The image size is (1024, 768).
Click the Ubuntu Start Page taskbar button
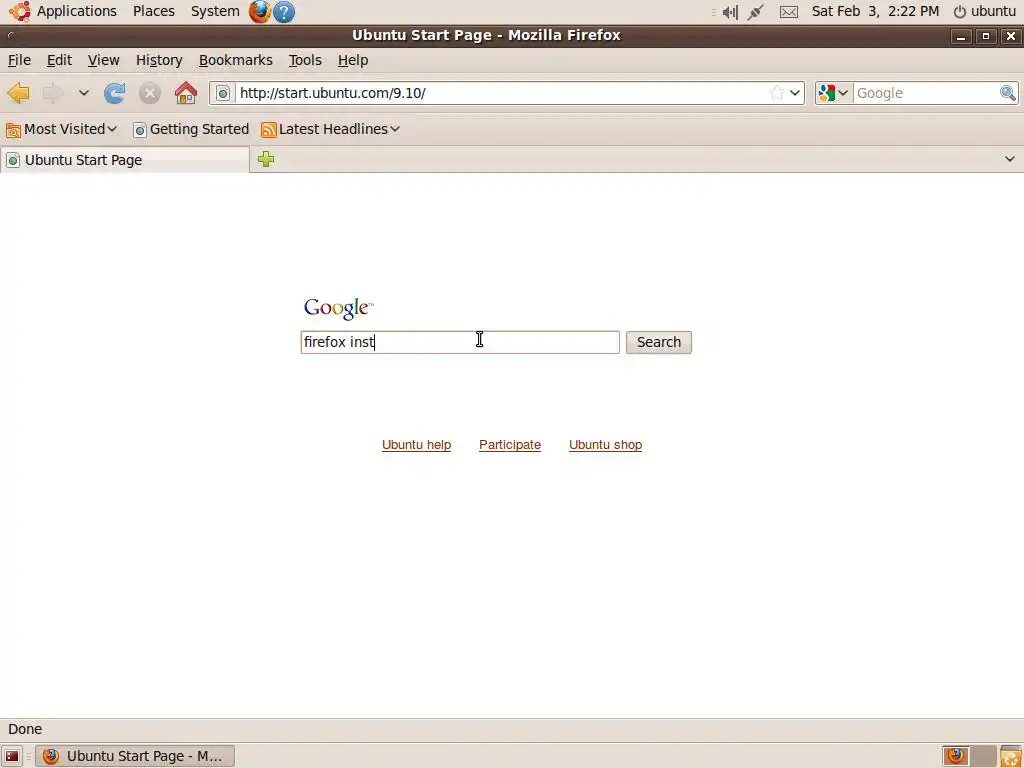click(135, 756)
